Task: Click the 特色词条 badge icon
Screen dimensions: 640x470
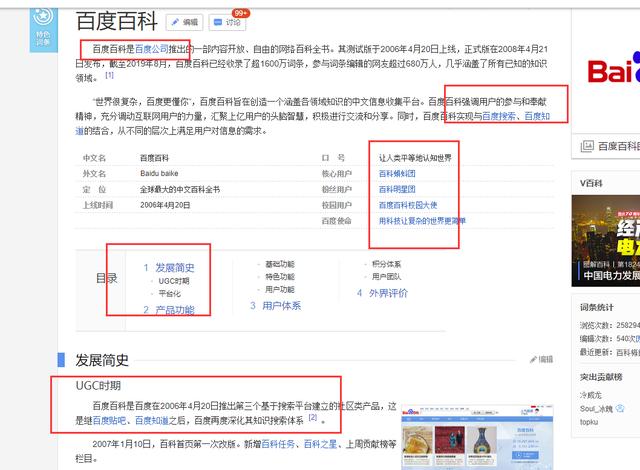Action: point(43,28)
